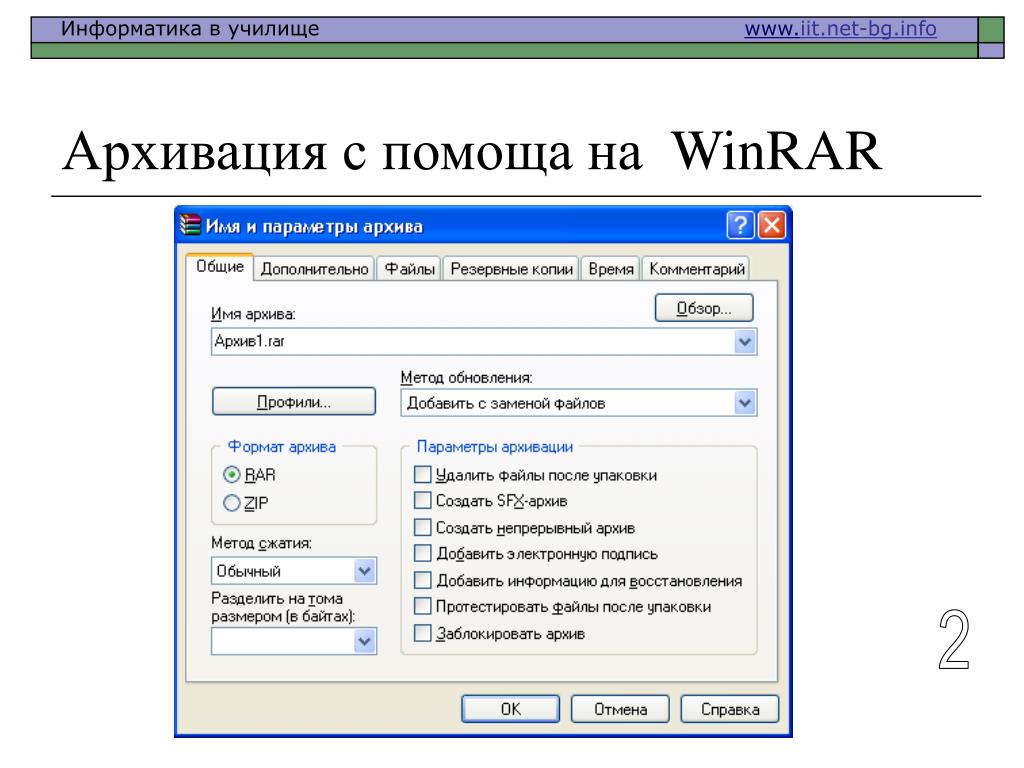Click the Метод обновления label
Screen dimensions: 1024x768
(x=466, y=377)
